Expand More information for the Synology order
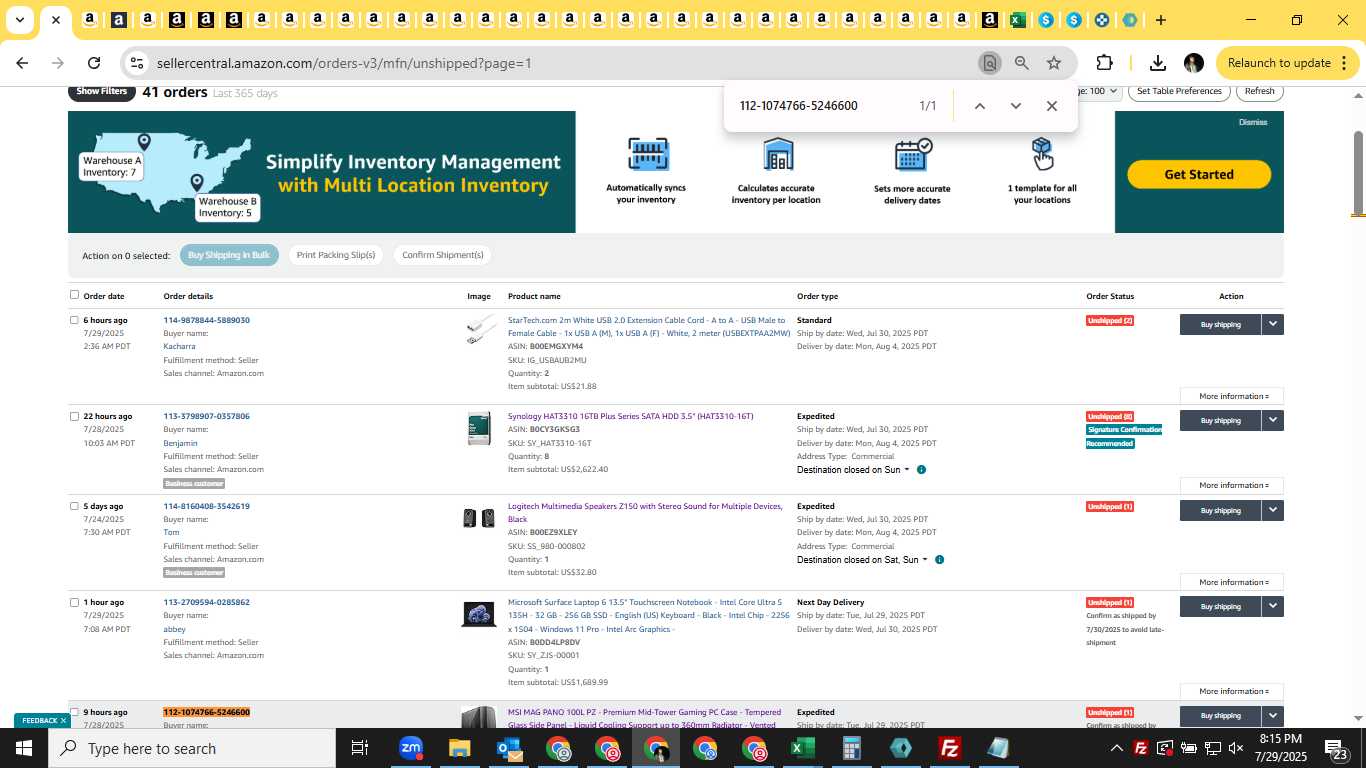This screenshot has height=768, width=1366. coord(1232,485)
